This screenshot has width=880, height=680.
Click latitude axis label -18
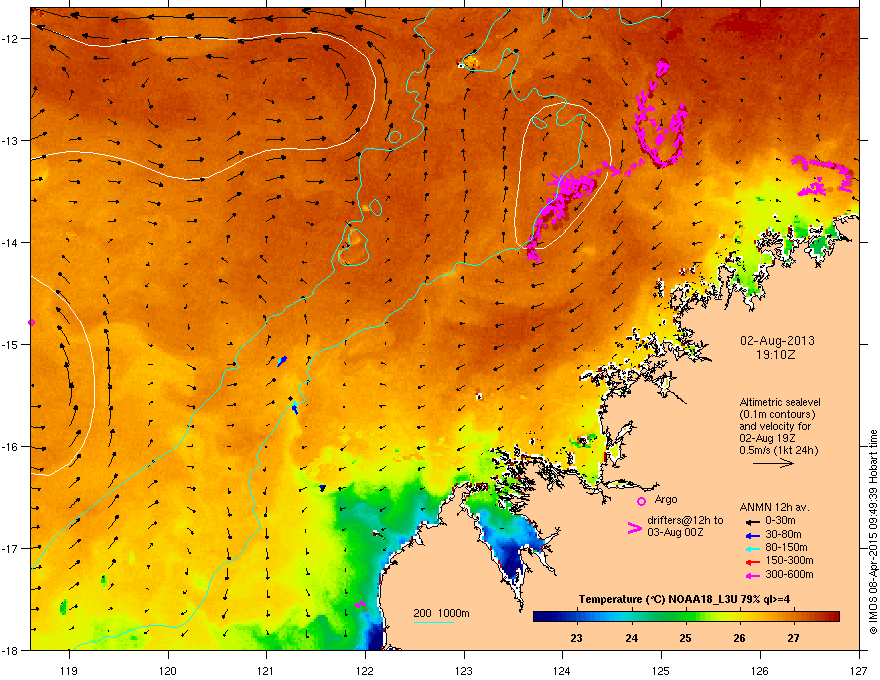[x=11, y=650]
